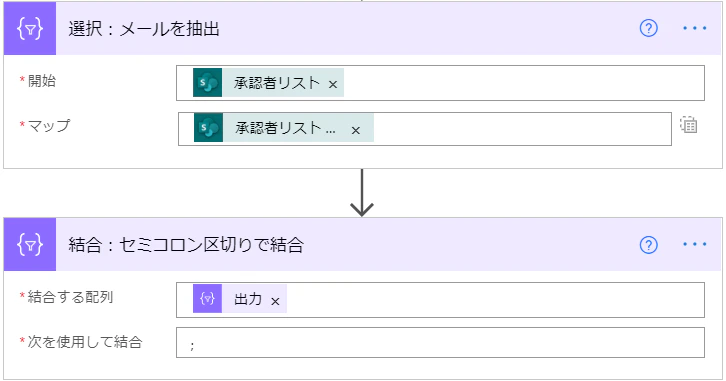Open help for 結合：セミコロン区切りで結合 action
726x381 pixels.
pyautogui.click(x=648, y=244)
